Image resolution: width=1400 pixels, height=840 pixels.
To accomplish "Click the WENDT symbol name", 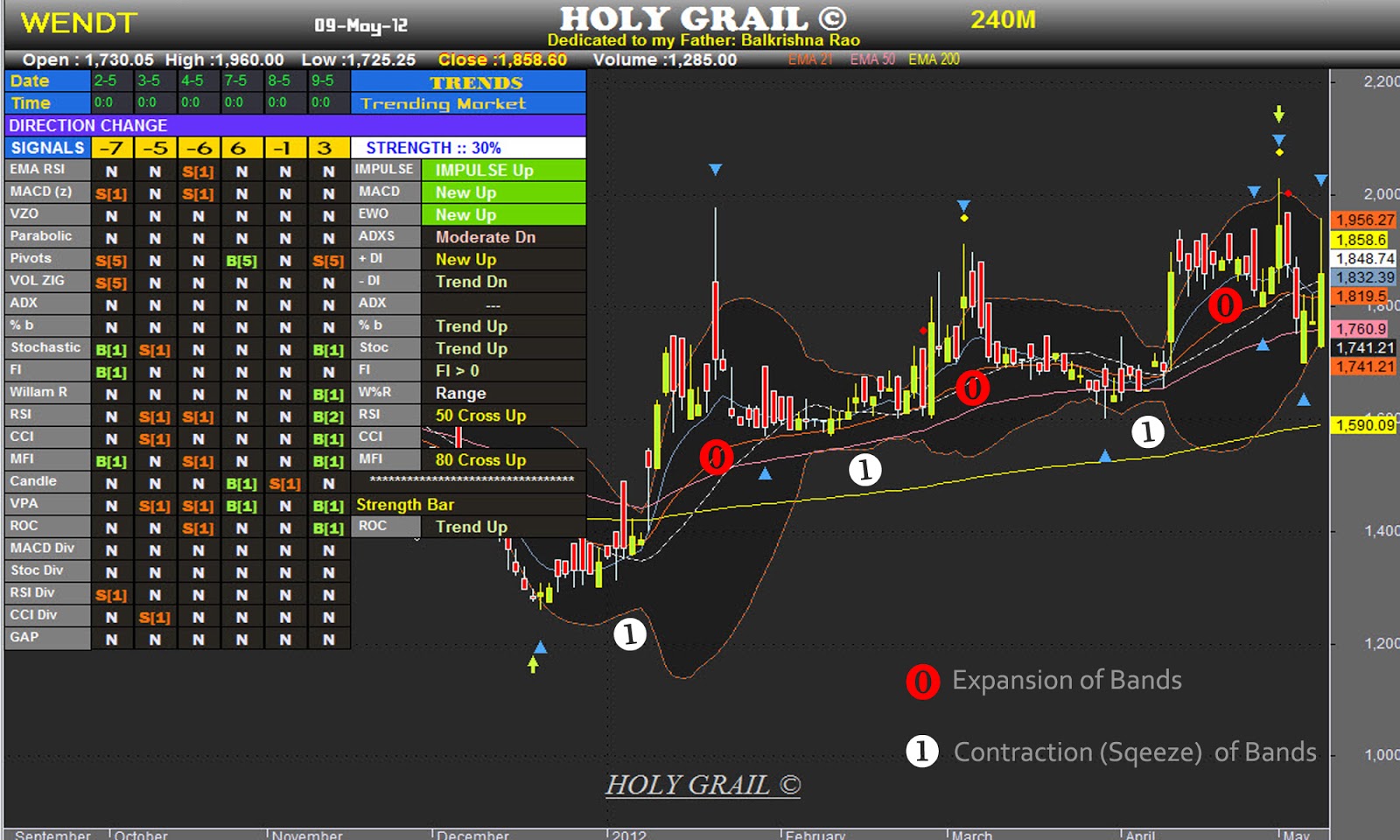I will 79,23.
